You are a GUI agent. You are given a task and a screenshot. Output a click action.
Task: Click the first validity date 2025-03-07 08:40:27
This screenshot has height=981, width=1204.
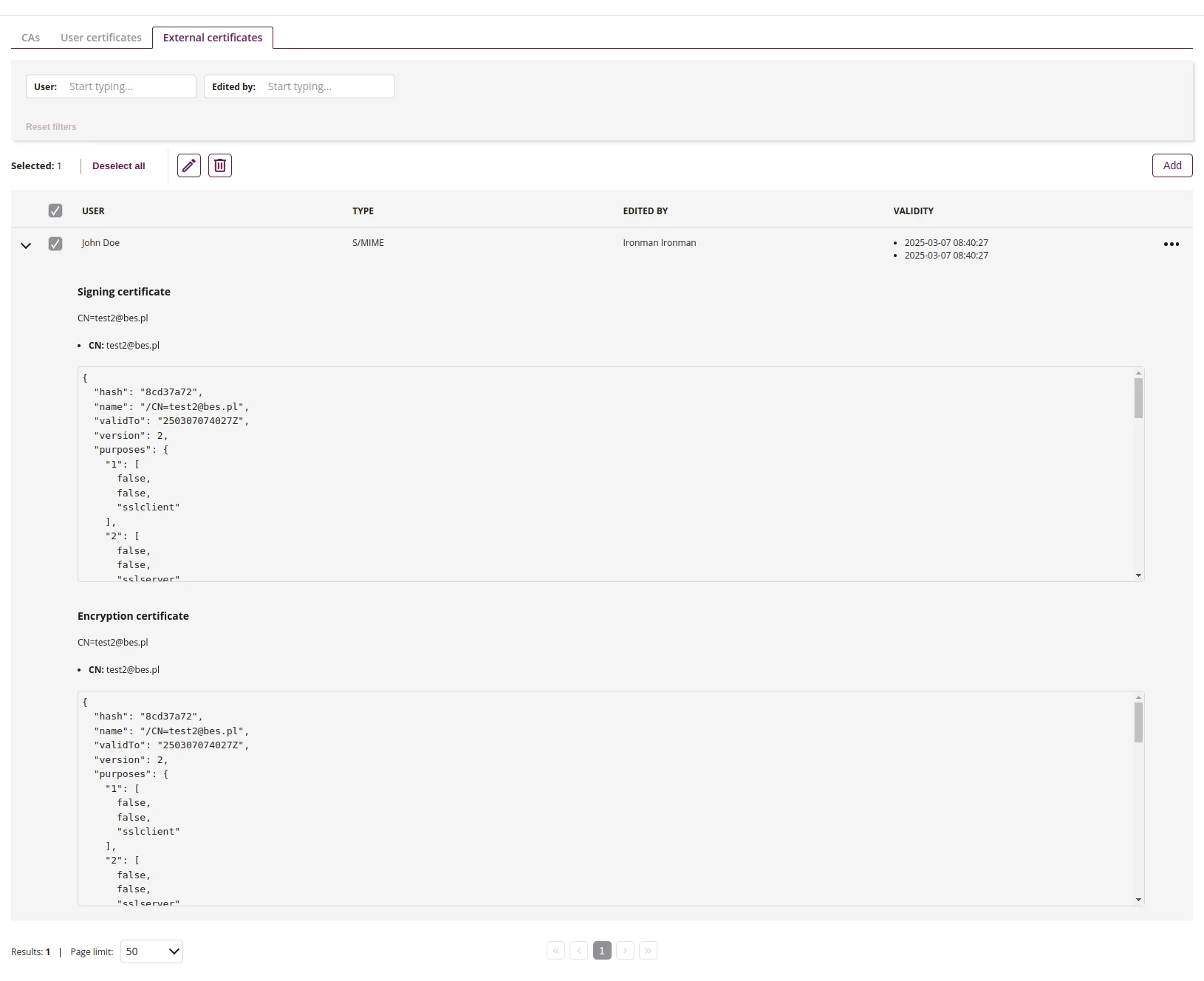click(946, 243)
